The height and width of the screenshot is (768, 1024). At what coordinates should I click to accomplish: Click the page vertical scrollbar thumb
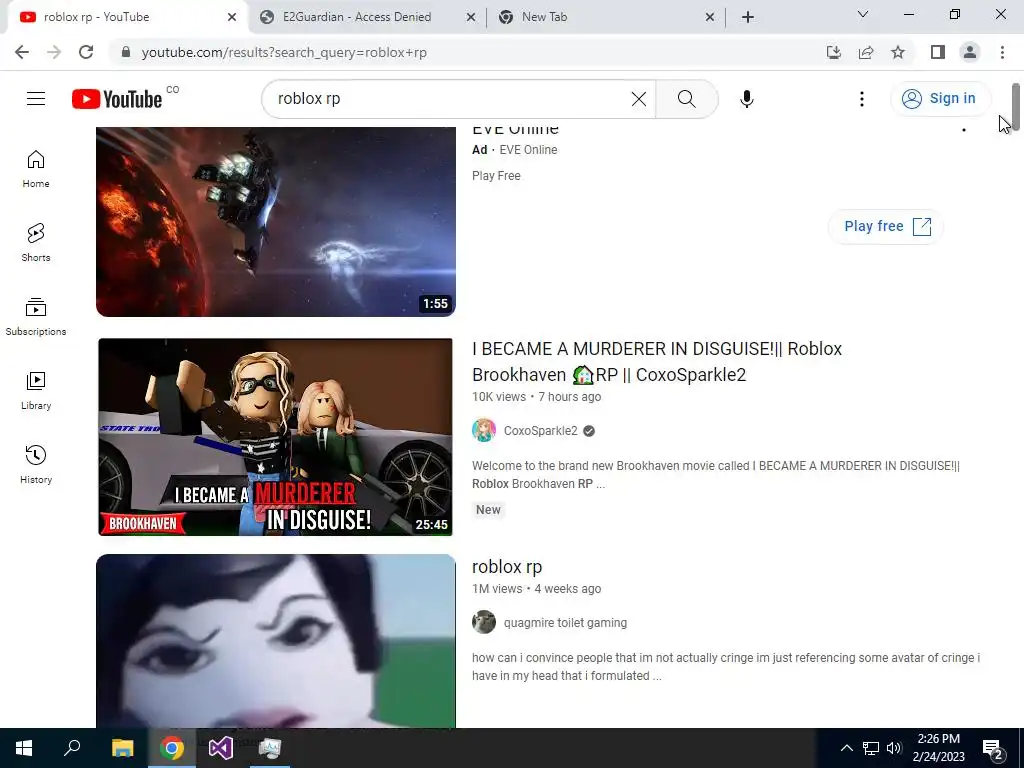pyautogui.click(x=1016, y=106)
